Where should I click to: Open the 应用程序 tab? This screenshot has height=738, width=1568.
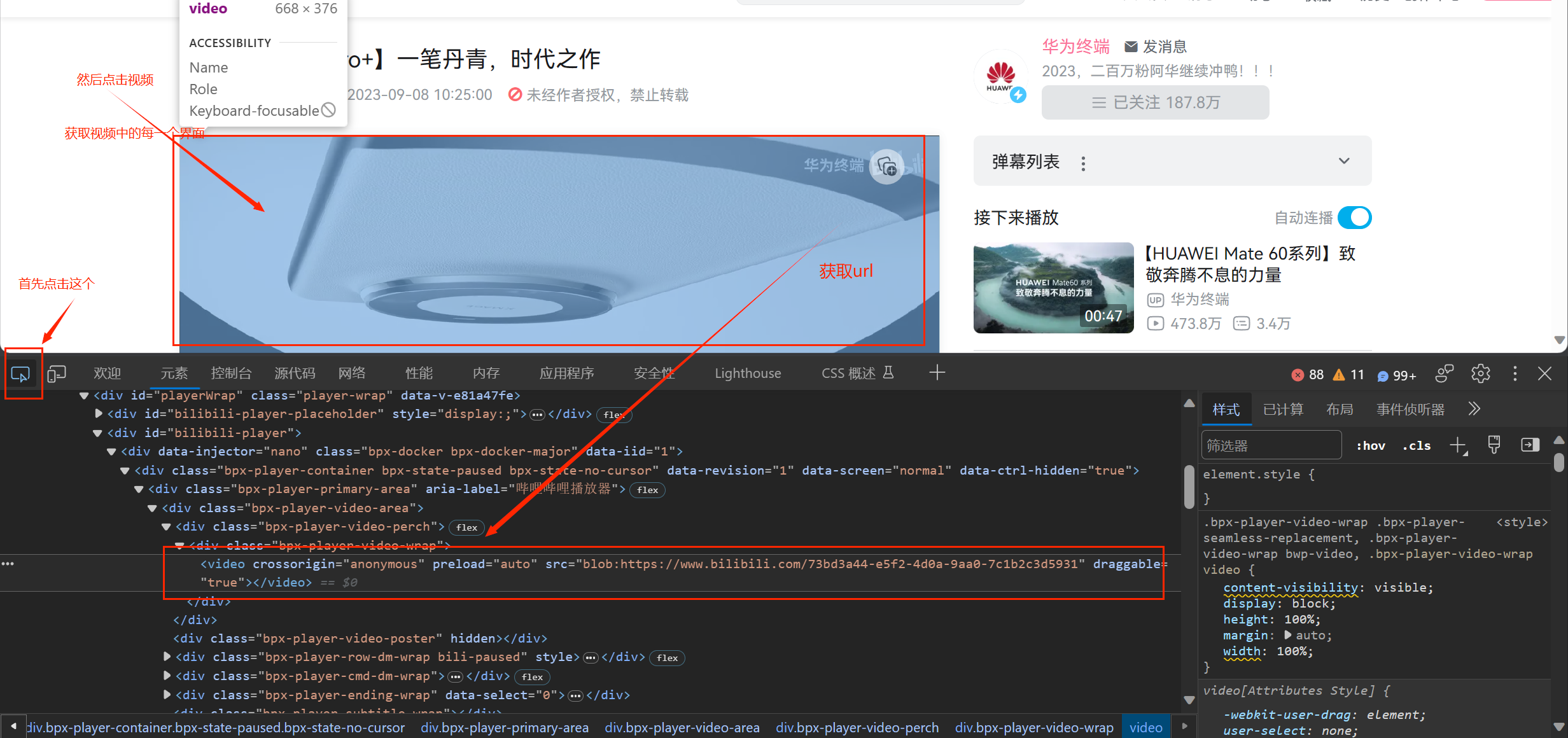566,373
